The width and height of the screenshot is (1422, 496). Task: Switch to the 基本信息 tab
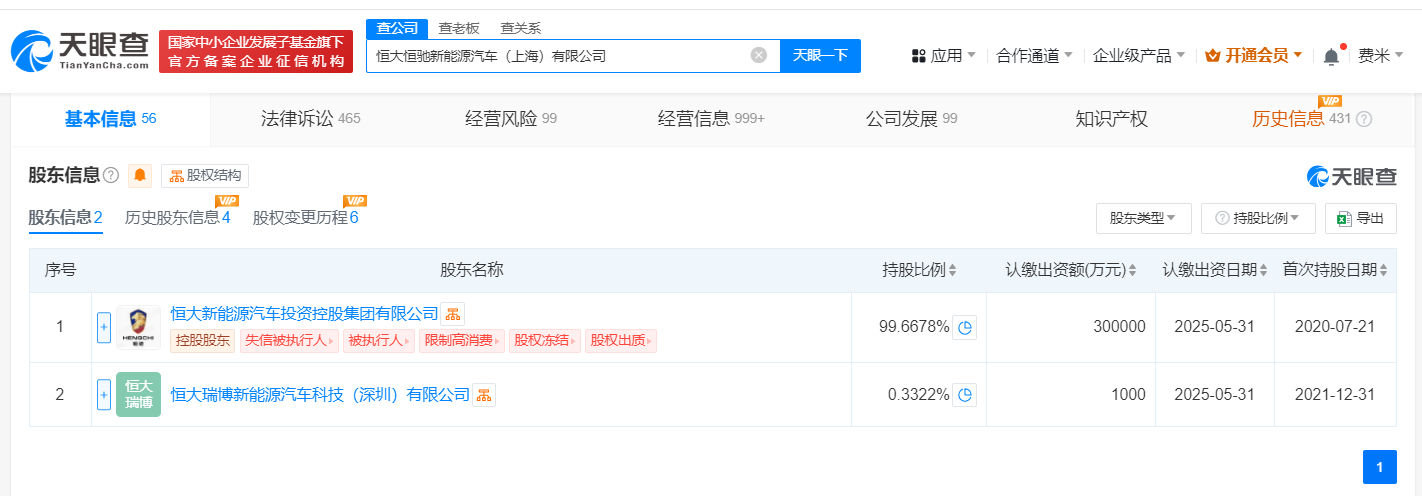point(111,119)
